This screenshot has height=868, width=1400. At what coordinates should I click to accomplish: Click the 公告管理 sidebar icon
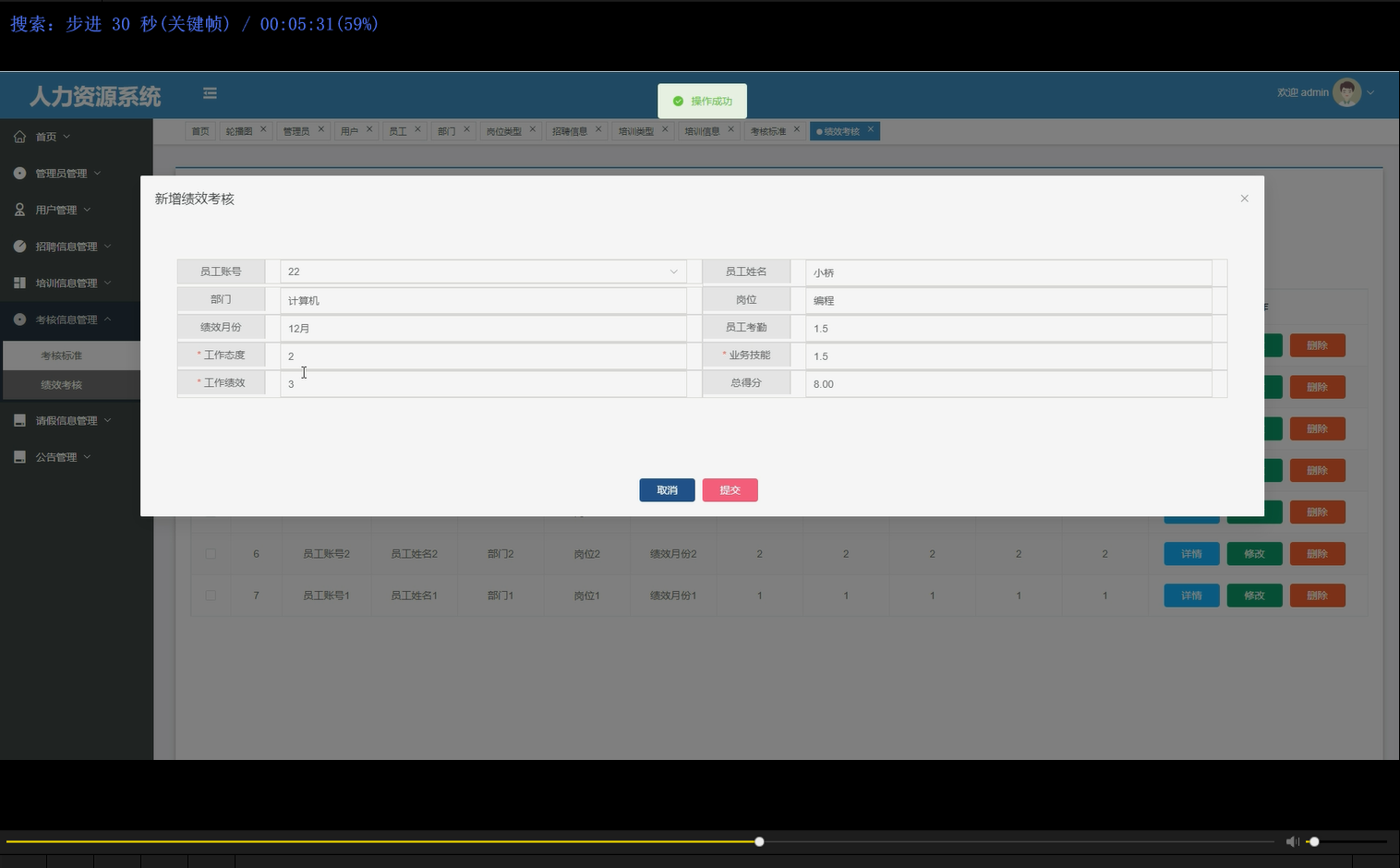(x=19, y=457)
